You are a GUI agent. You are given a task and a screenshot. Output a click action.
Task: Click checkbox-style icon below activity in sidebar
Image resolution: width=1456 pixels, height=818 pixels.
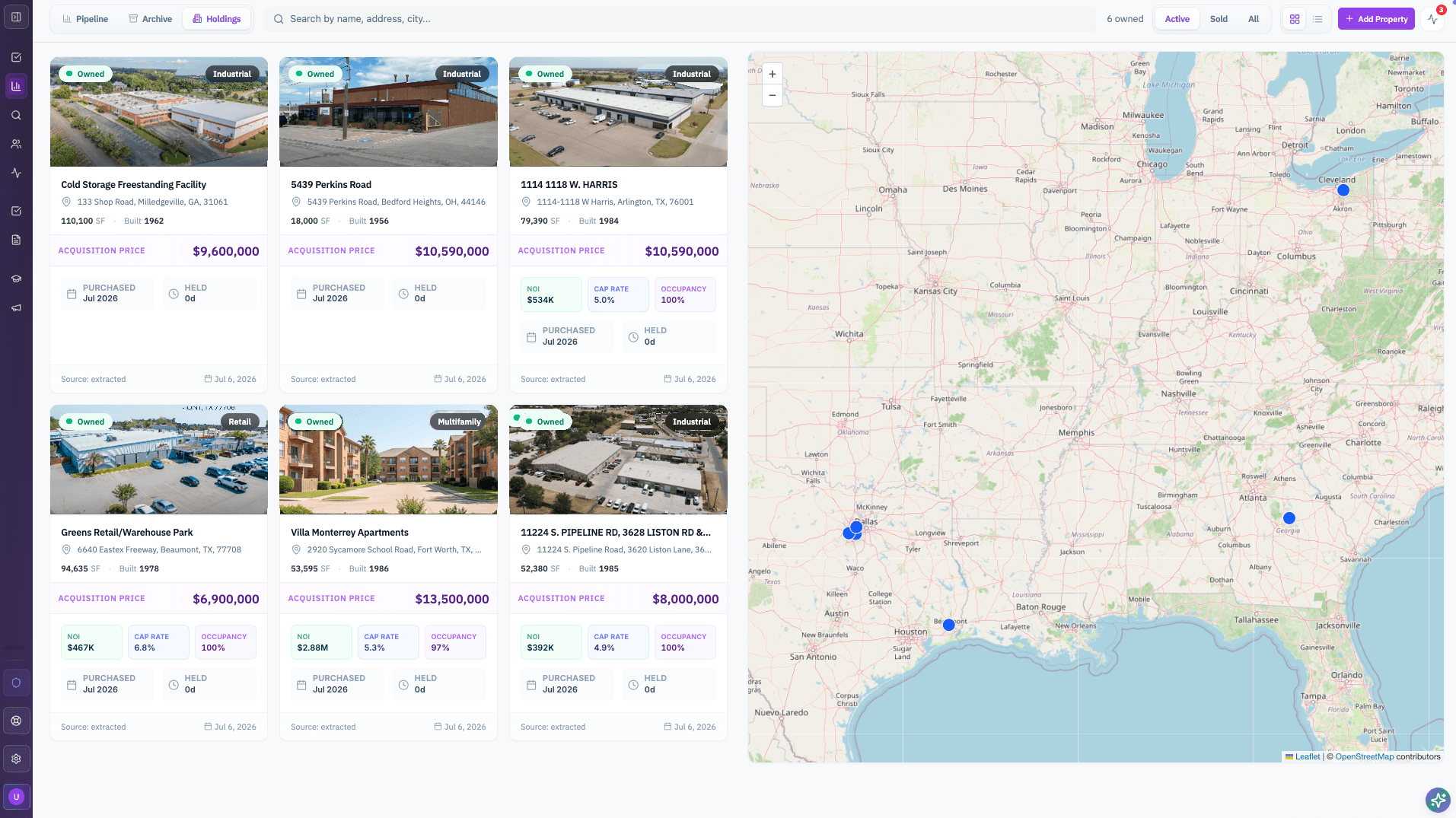pos(16,211)
